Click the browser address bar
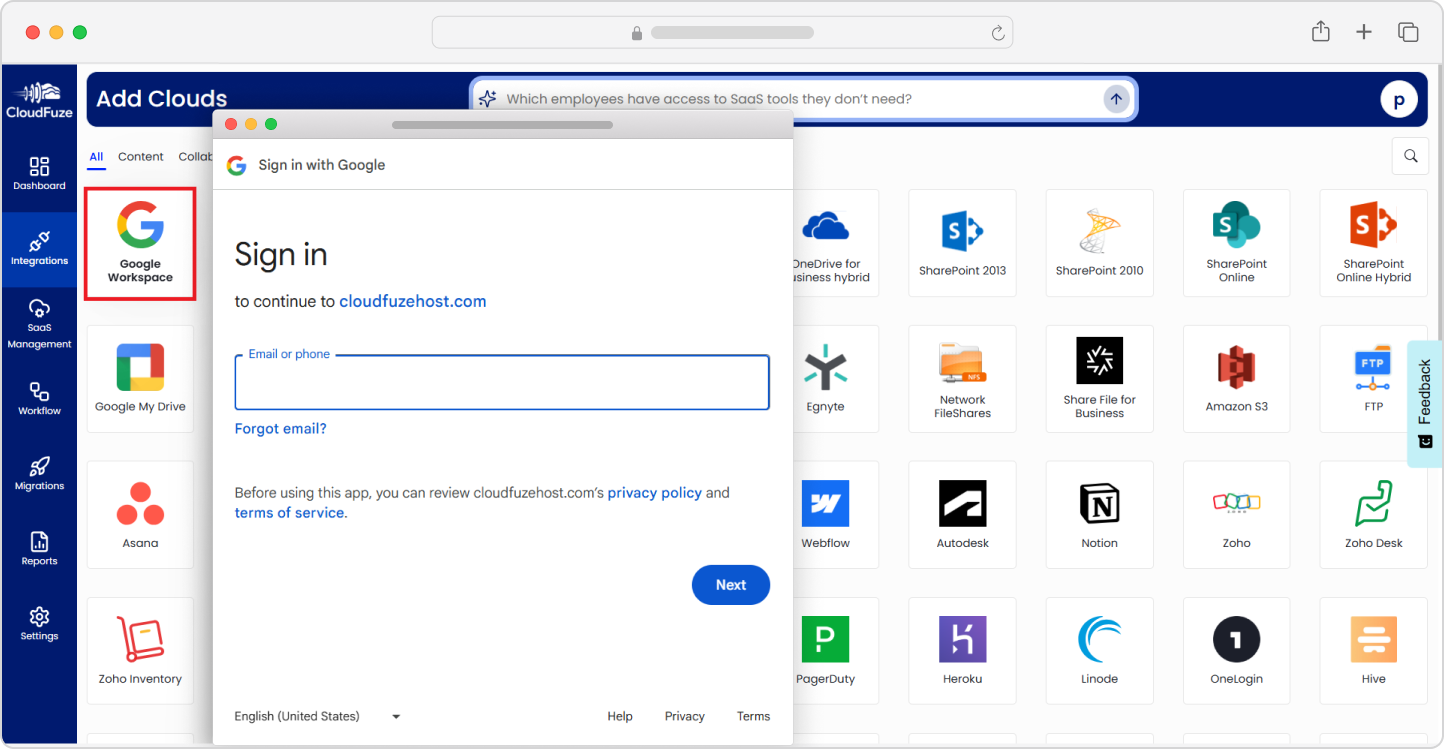Viewport: 1444px width, 749px height. [x=722, y=32]
